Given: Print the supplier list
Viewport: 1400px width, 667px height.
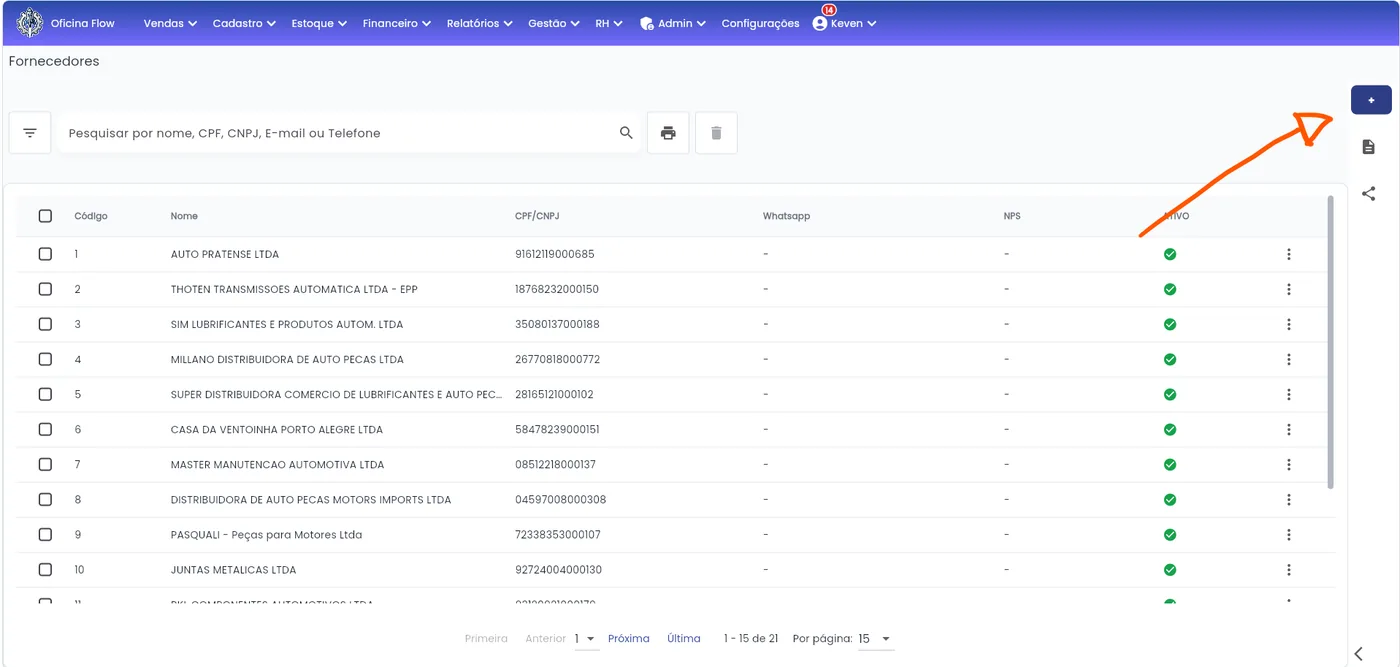Looking at the screenshot, I should pyautogui.click(x=668, y=133).
